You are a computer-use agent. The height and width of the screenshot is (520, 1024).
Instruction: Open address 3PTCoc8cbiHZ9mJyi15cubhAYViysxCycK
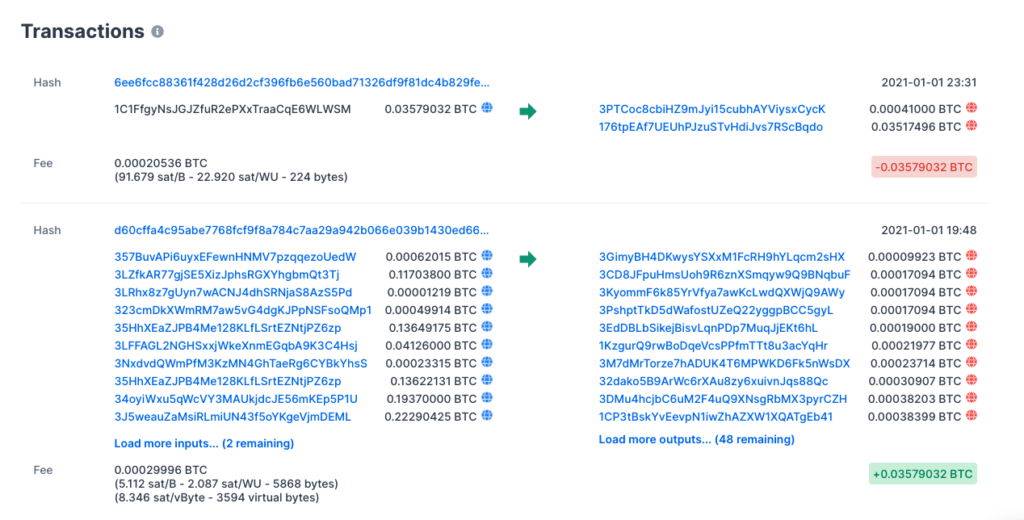712,109
